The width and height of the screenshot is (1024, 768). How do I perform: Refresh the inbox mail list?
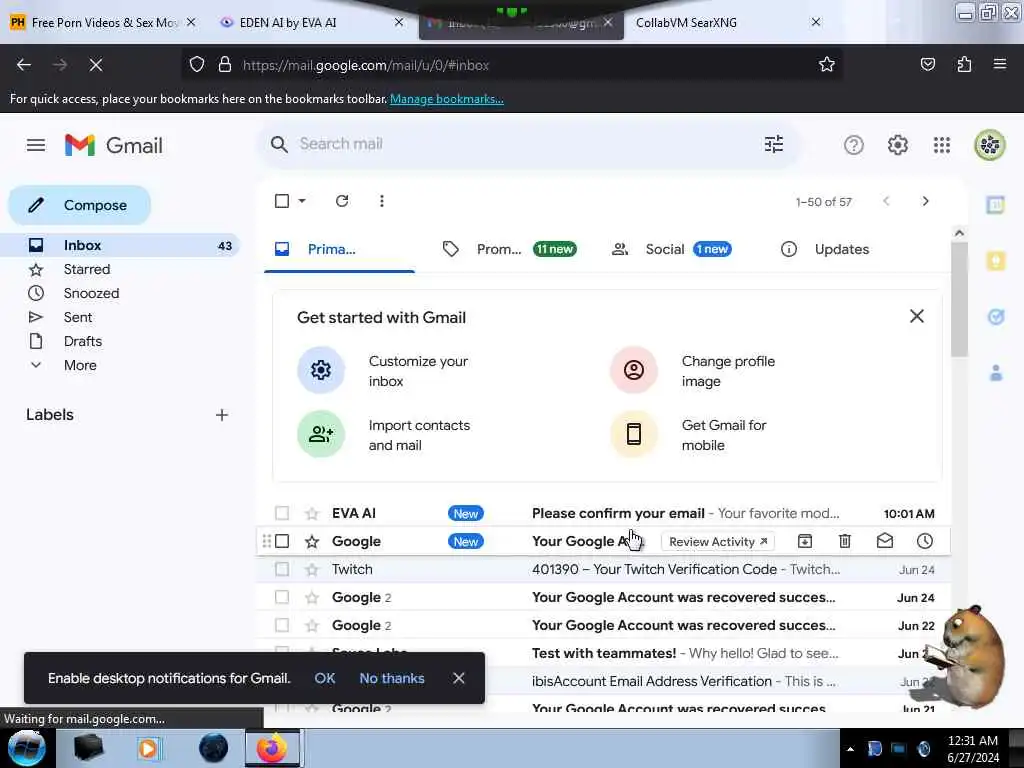[342, 201]
